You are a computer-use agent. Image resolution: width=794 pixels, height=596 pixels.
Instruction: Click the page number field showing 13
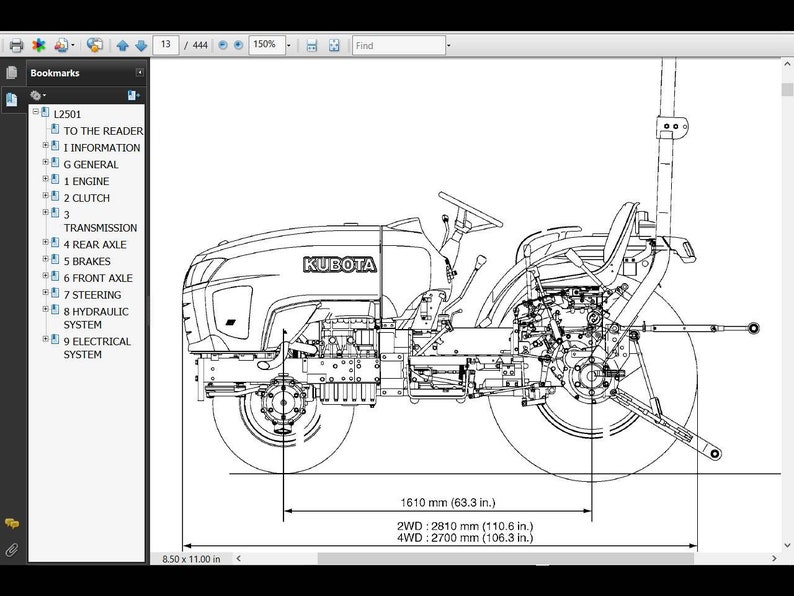[166, 45]
